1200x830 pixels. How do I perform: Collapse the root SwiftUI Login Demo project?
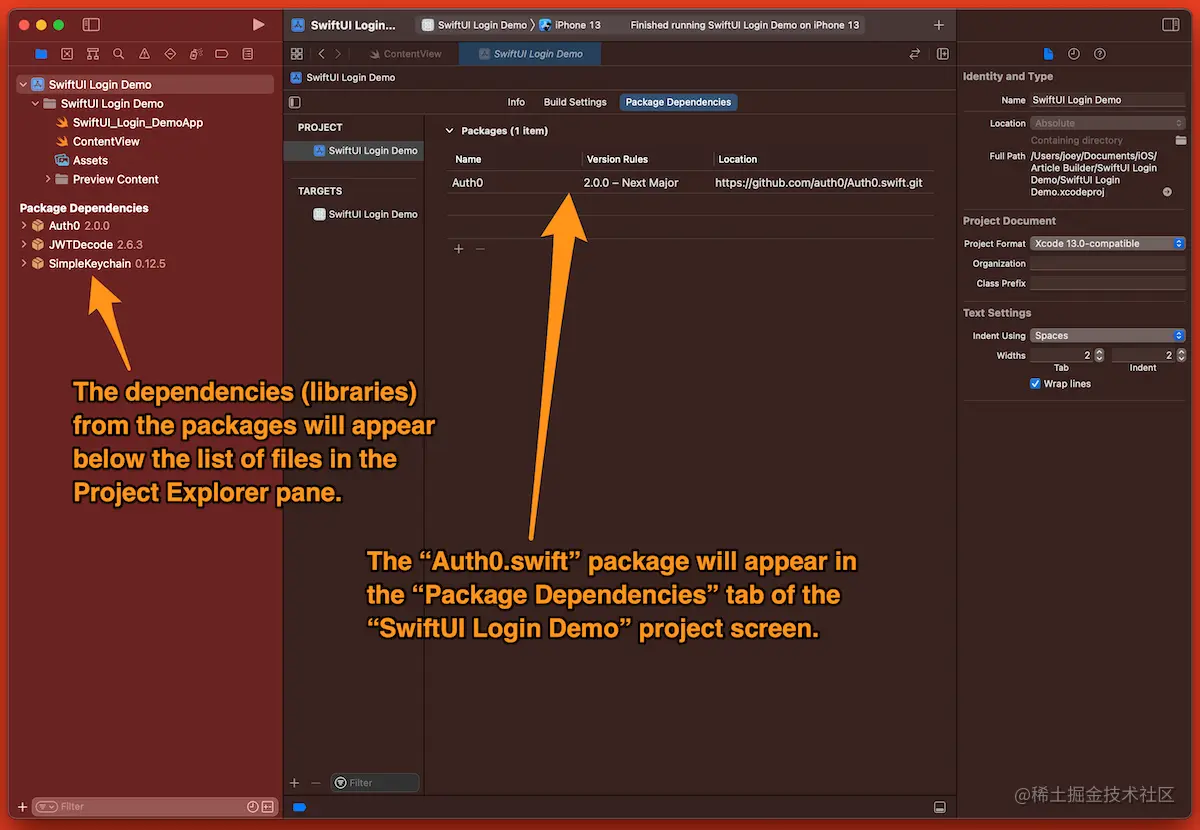23,85
